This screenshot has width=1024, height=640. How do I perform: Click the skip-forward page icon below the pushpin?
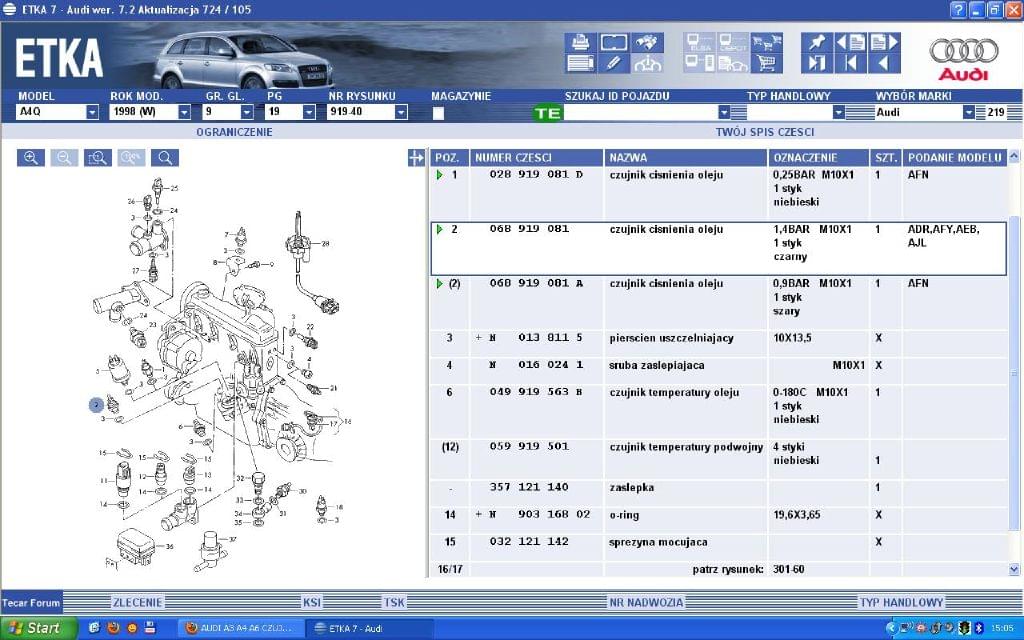(817, 63)
